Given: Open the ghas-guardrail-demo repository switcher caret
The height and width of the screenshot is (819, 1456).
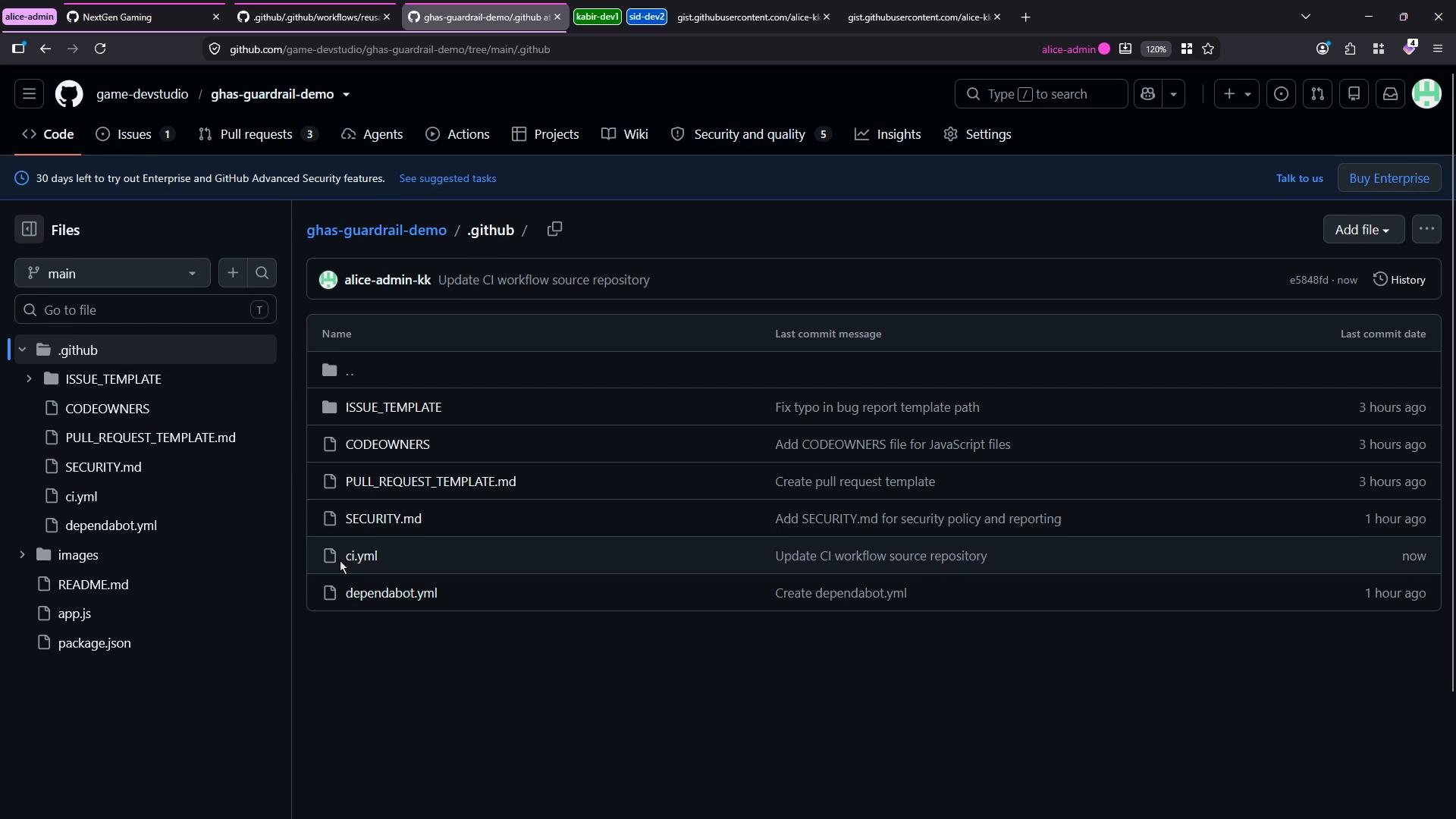Looking at the screenshot, I should [x=346, y=95].
